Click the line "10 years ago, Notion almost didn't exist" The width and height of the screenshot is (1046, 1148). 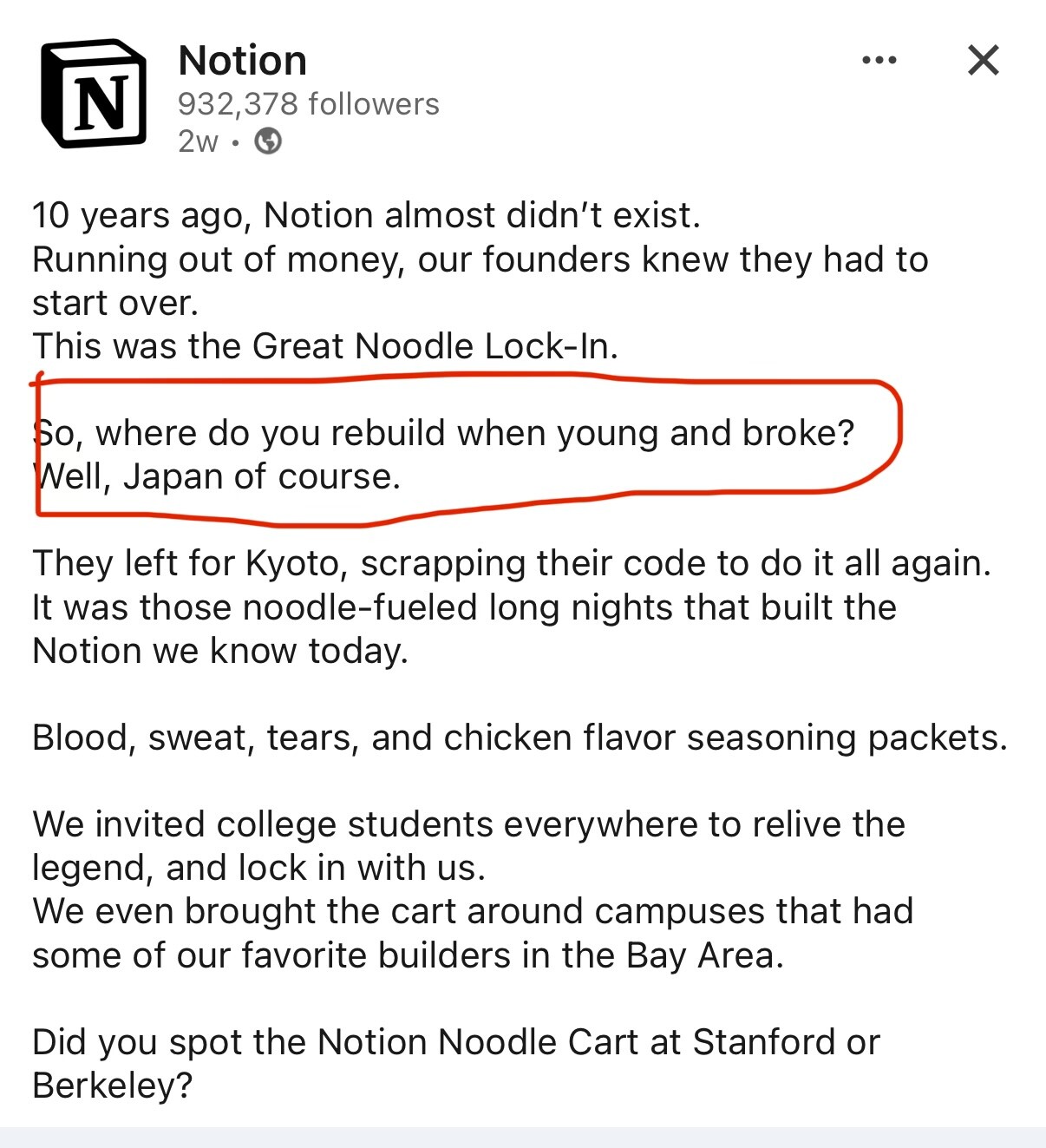(x=365, y=215)
